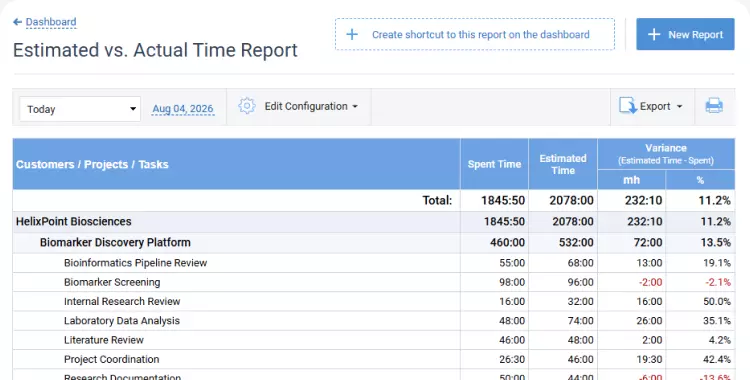Click 460:00 spent for Biomarker Discovery Platform

coord(507,243)
